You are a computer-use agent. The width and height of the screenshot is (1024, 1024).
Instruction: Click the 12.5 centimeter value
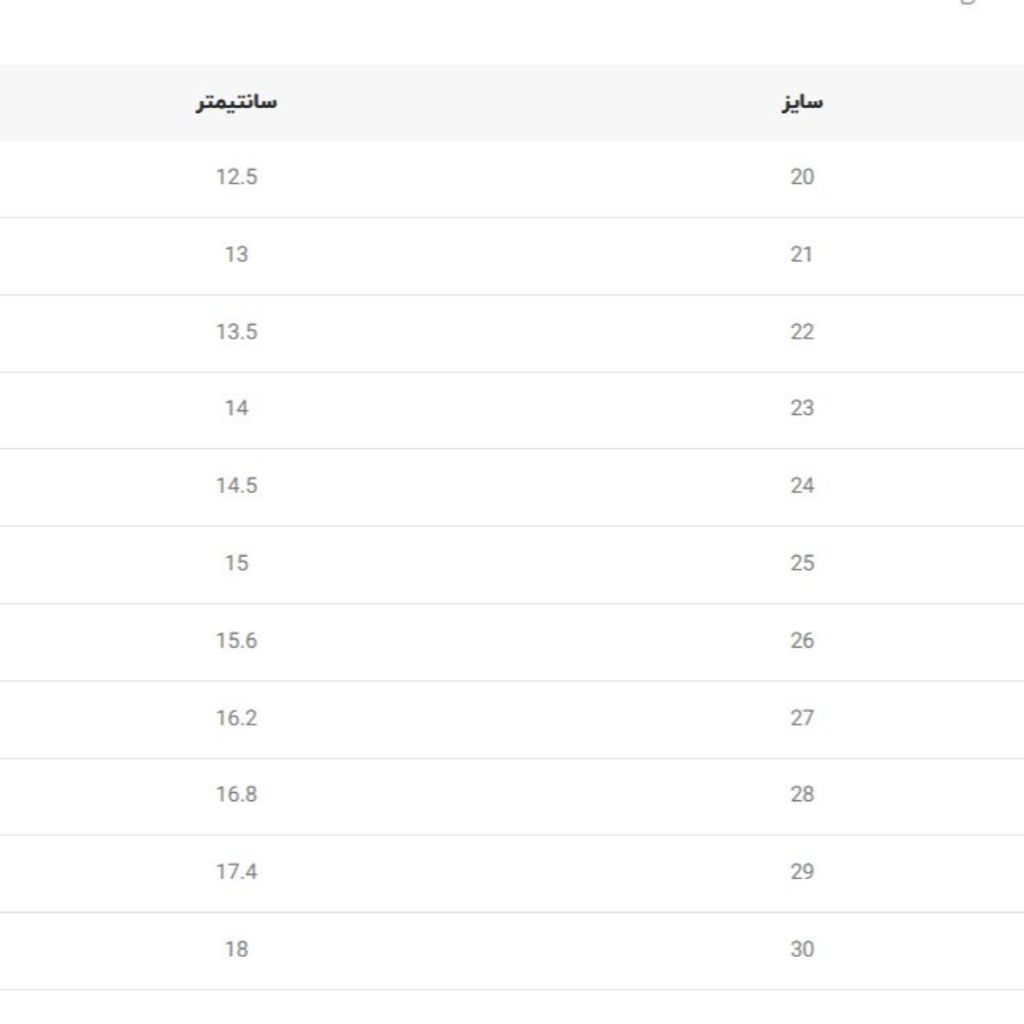pyautogui.click(x=236, y=177)
